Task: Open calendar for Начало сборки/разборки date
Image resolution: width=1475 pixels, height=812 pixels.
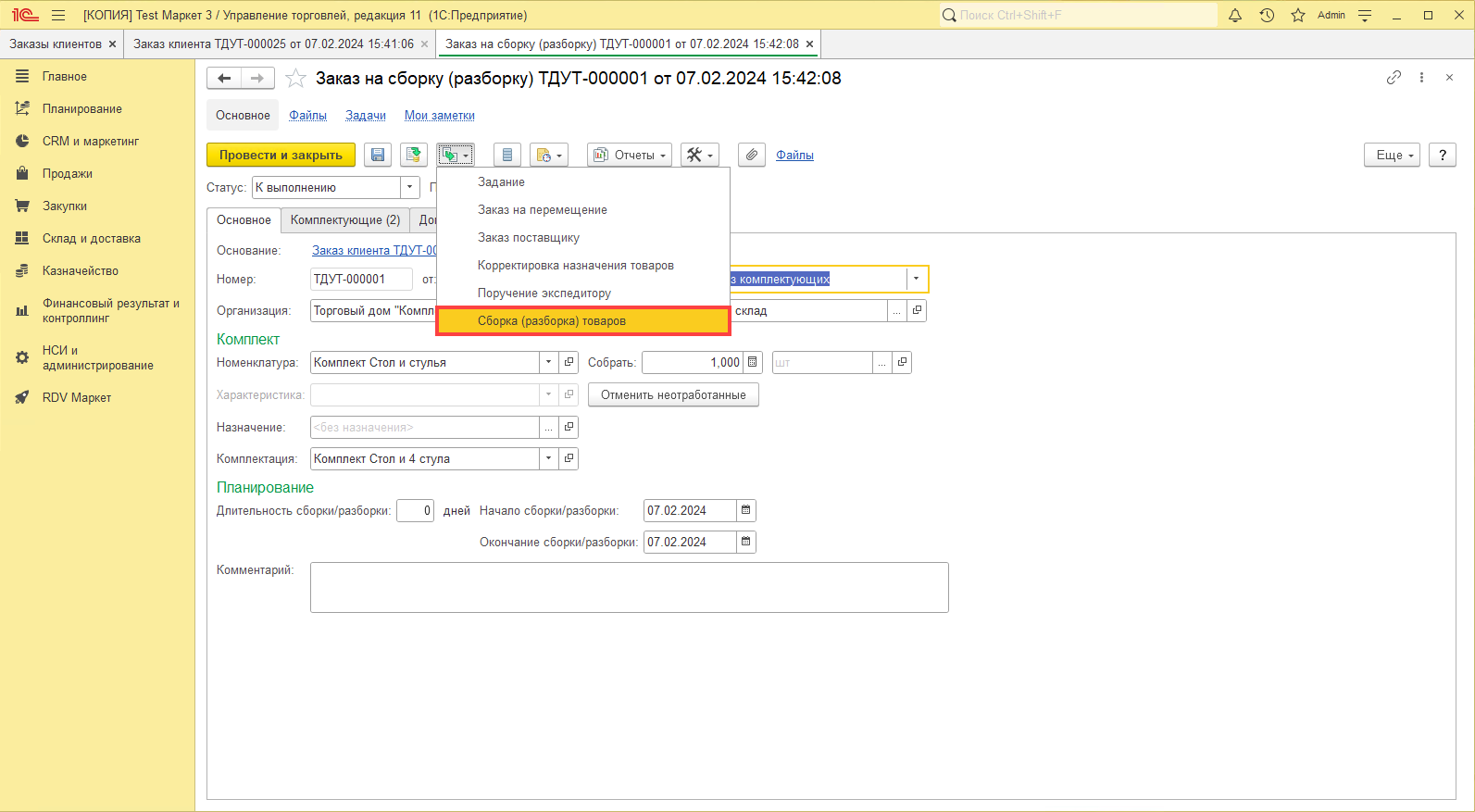Action: tap(746, 510)
